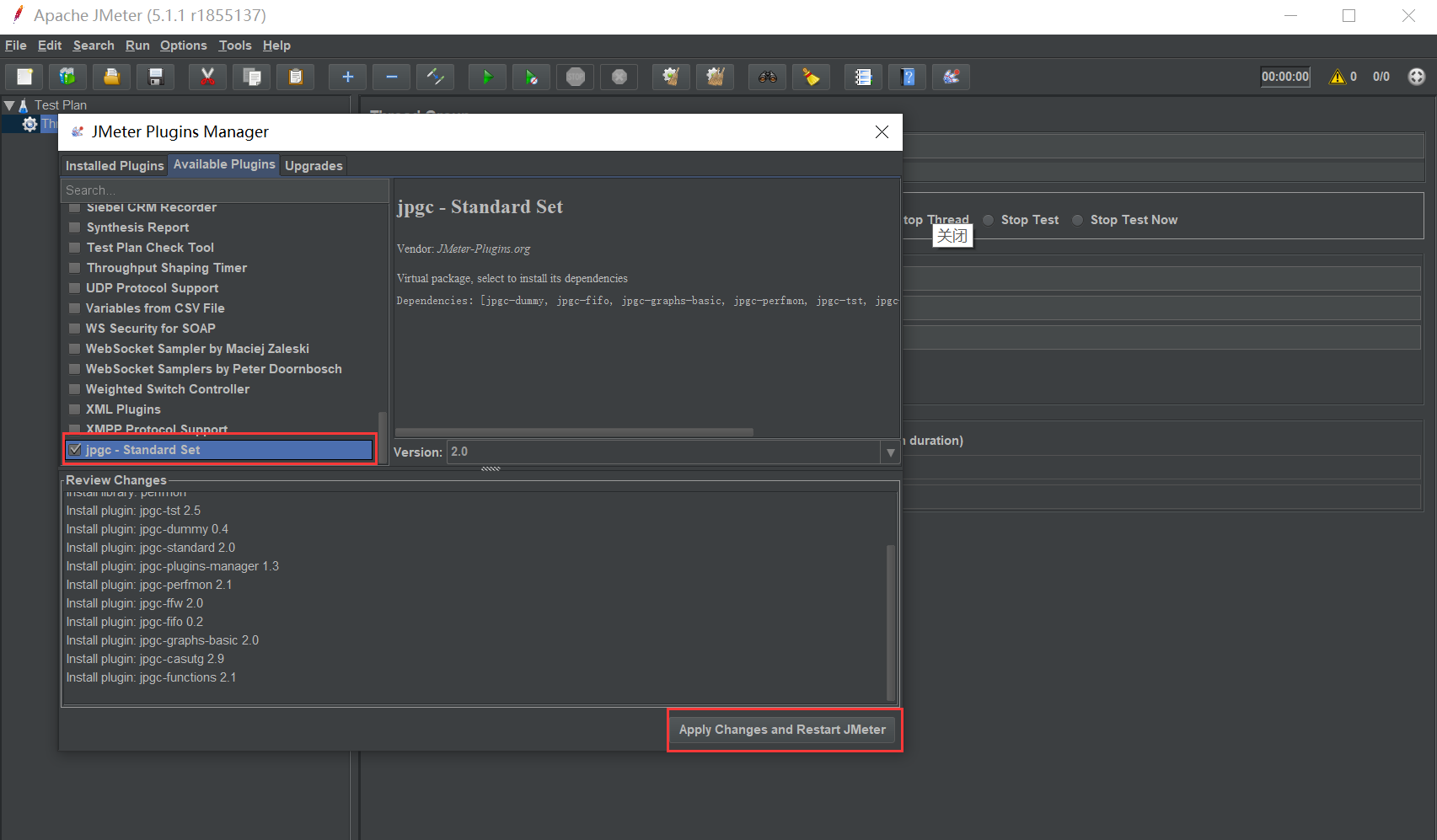The width and height of the screenshot is (1437, 840).
Task: Open the Templates toolbar icon
Action: pos(67,77)
